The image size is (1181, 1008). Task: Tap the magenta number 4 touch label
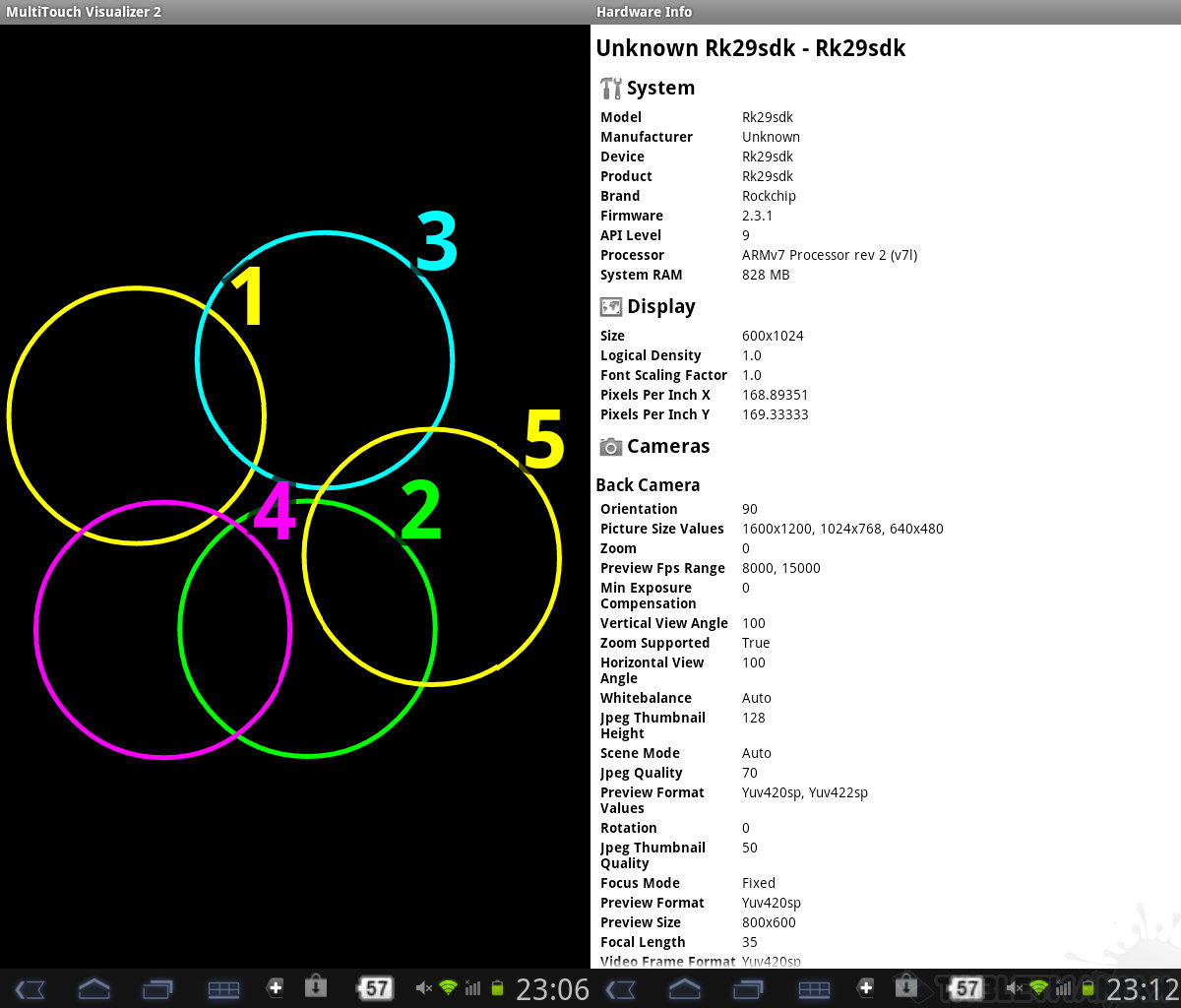[275, 513]
